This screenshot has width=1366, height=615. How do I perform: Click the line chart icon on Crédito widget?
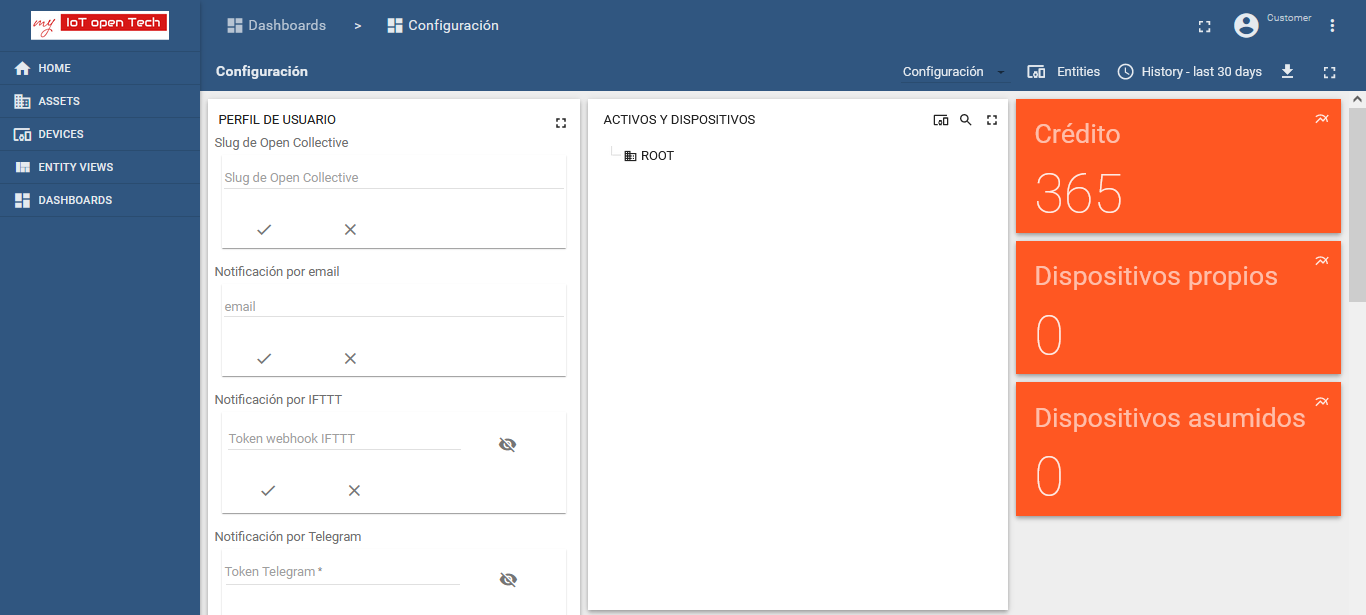point(1321,117)
